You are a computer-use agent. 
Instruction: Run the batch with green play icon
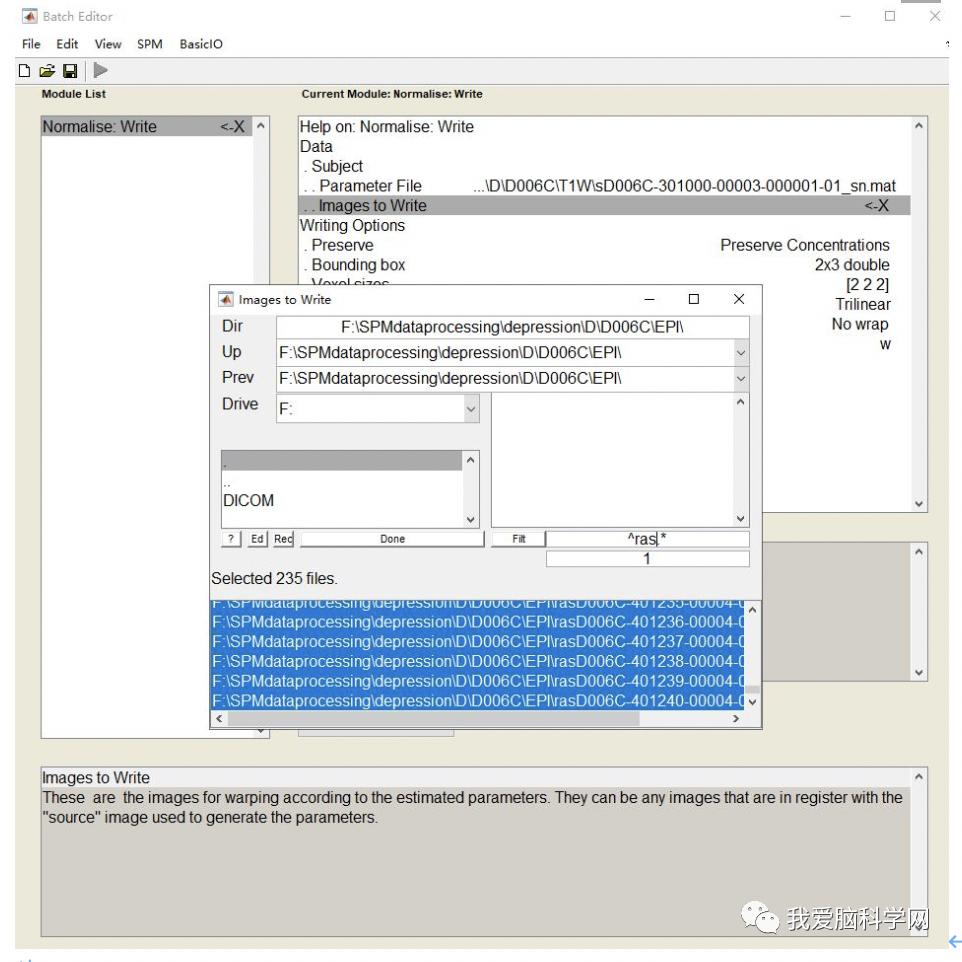[101, 71]
